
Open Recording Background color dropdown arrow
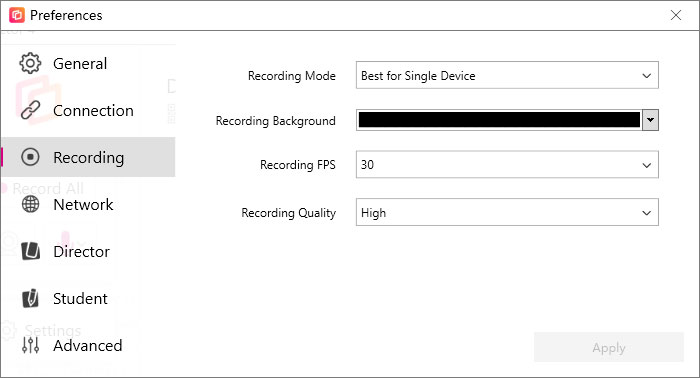click(650, 120)
